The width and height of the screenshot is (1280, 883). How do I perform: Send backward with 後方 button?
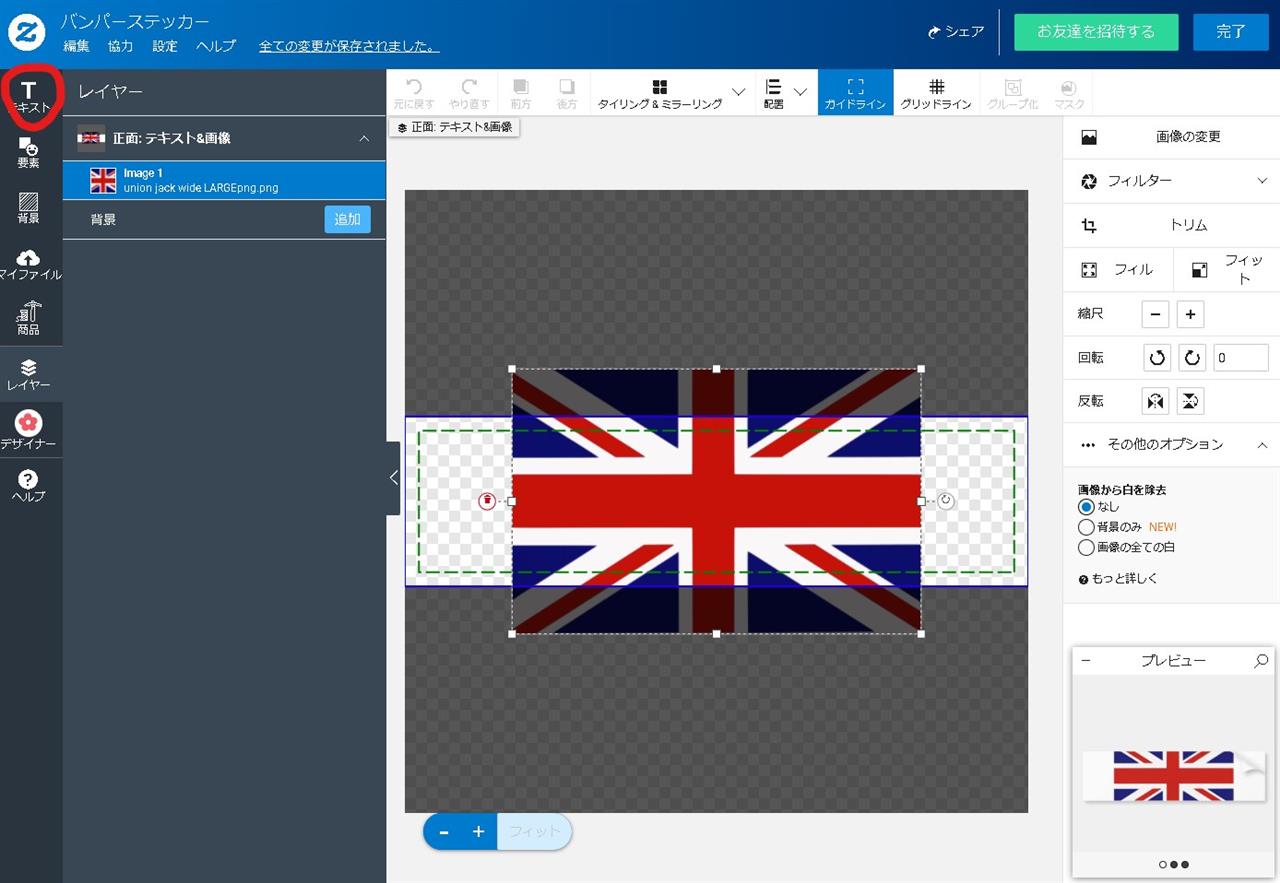point(567,94)
